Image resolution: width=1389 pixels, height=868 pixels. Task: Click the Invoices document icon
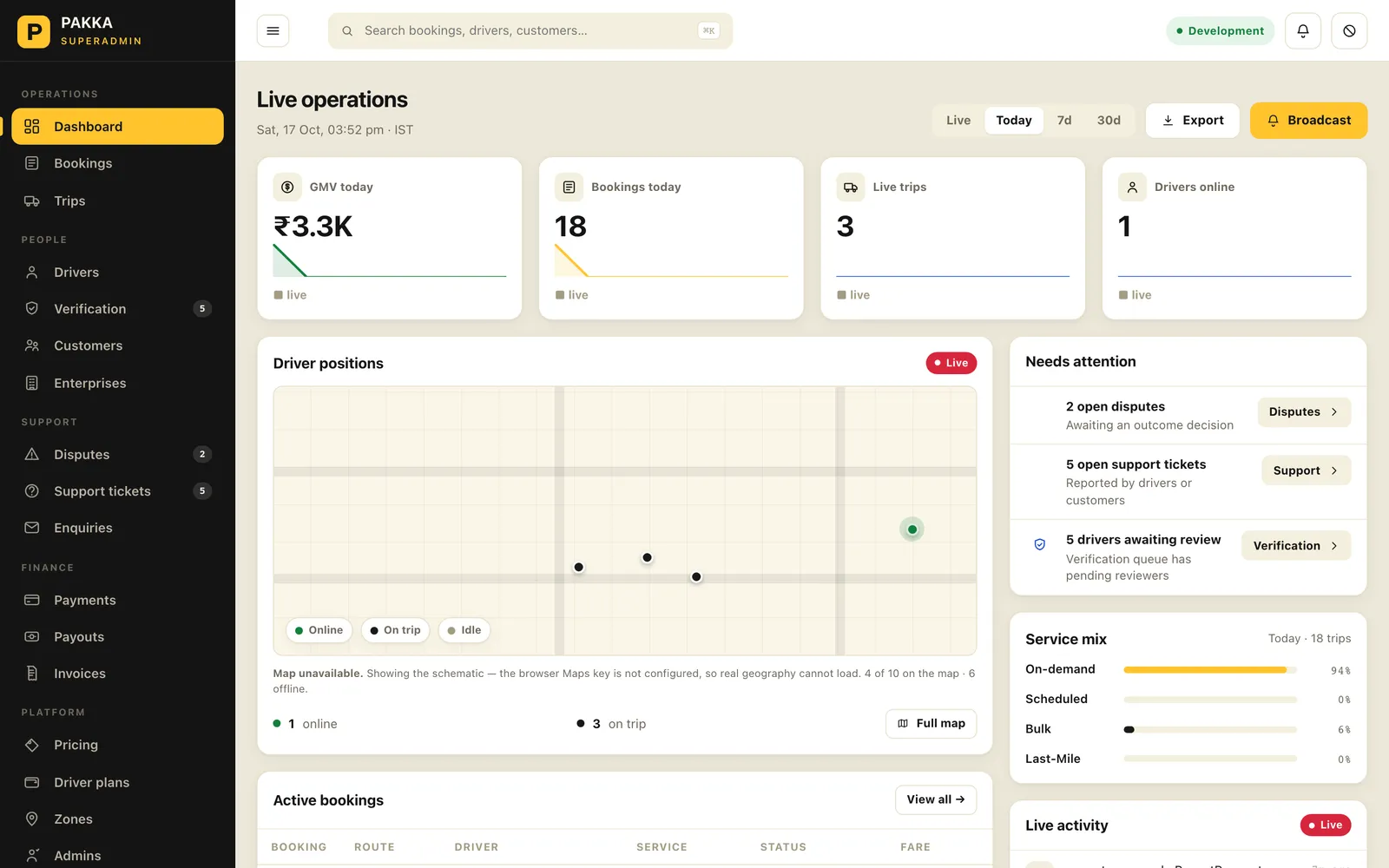32,674
